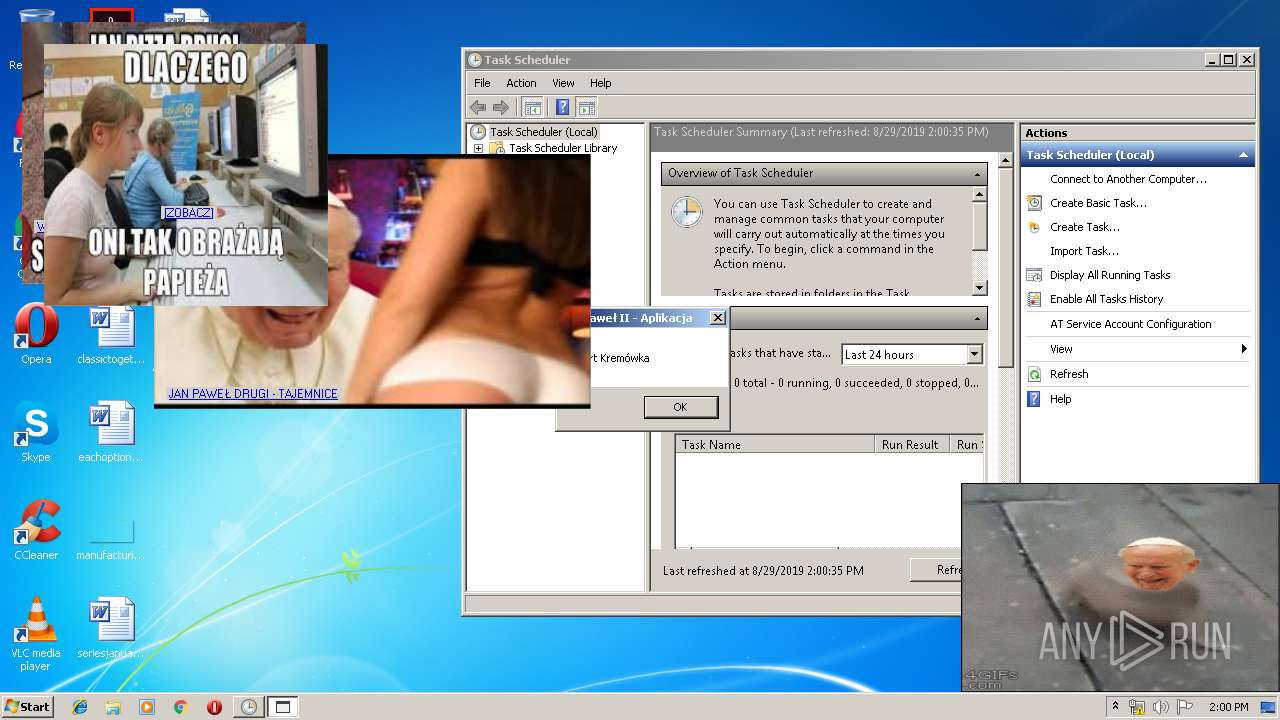Screen dimensions: 1280x720
Task: Click Run Result column header
Action: click(x=912, y=445)
